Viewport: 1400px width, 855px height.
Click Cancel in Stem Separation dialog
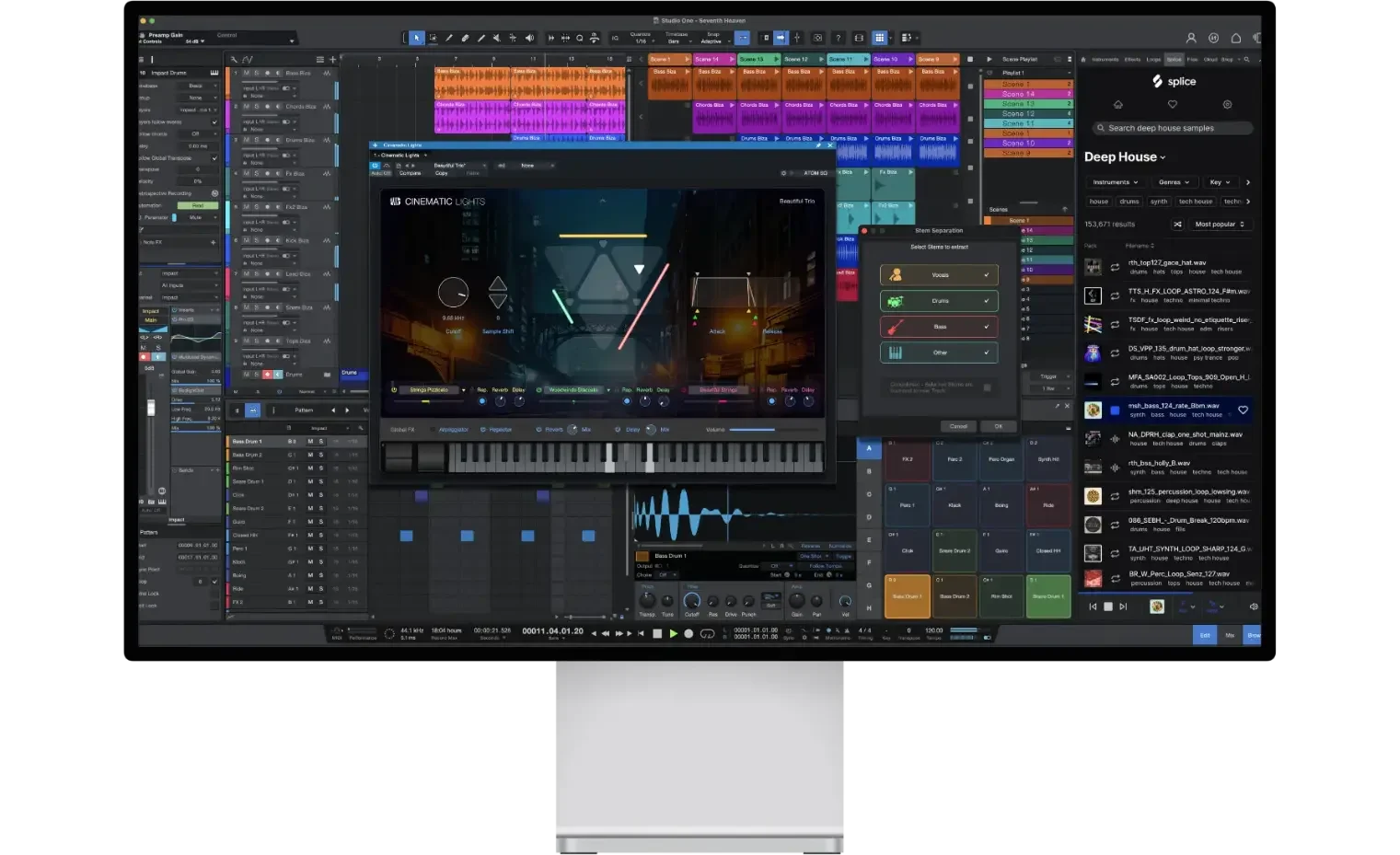pyautogui.click(x=958, y=426)
